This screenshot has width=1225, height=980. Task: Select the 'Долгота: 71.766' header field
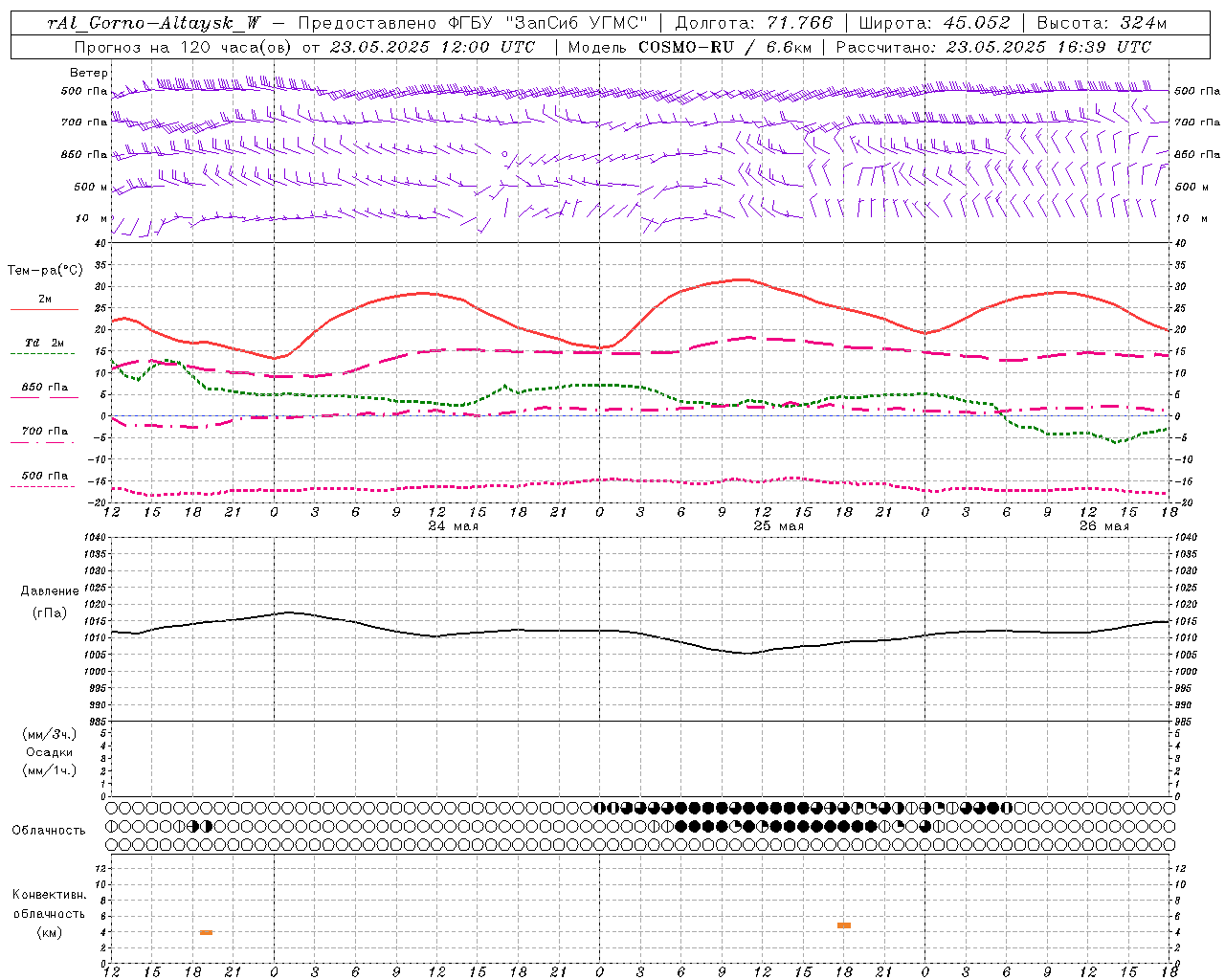pos(754,23)
